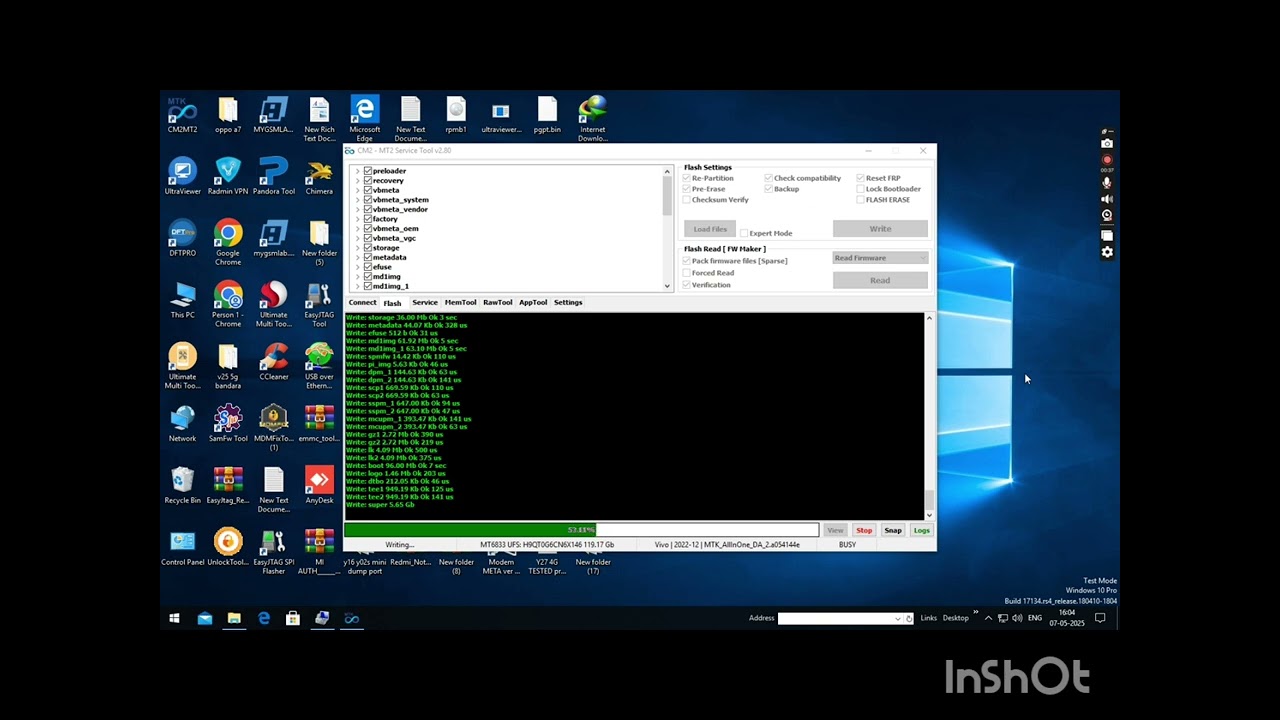Toggle the factory partition checkbox
1280x720 pixels.
pos(368,219)
